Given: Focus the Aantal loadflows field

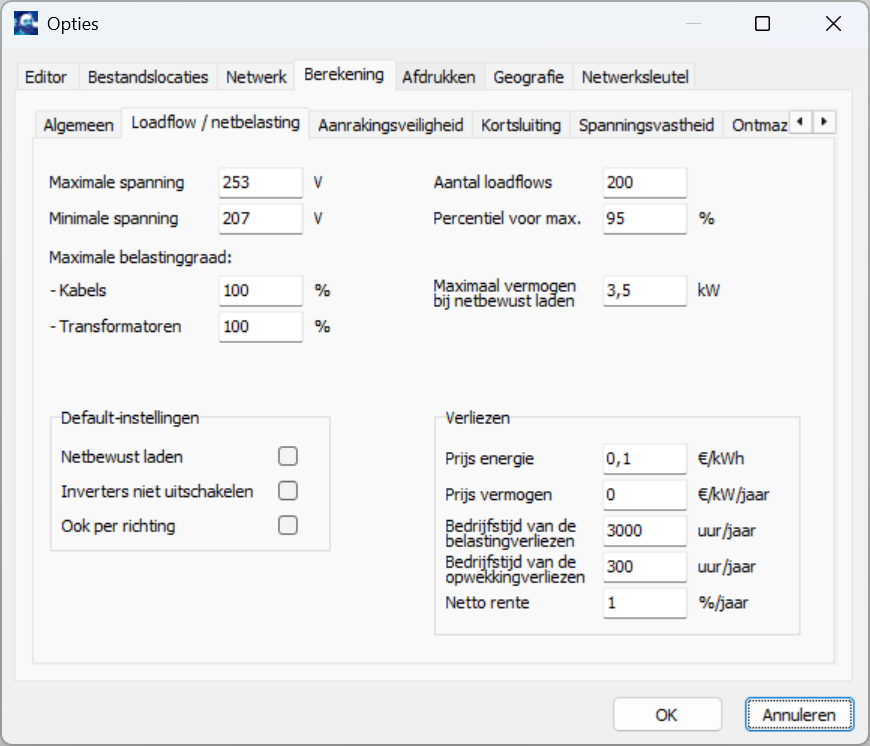Looking at the screenshot, I should 645,183.
